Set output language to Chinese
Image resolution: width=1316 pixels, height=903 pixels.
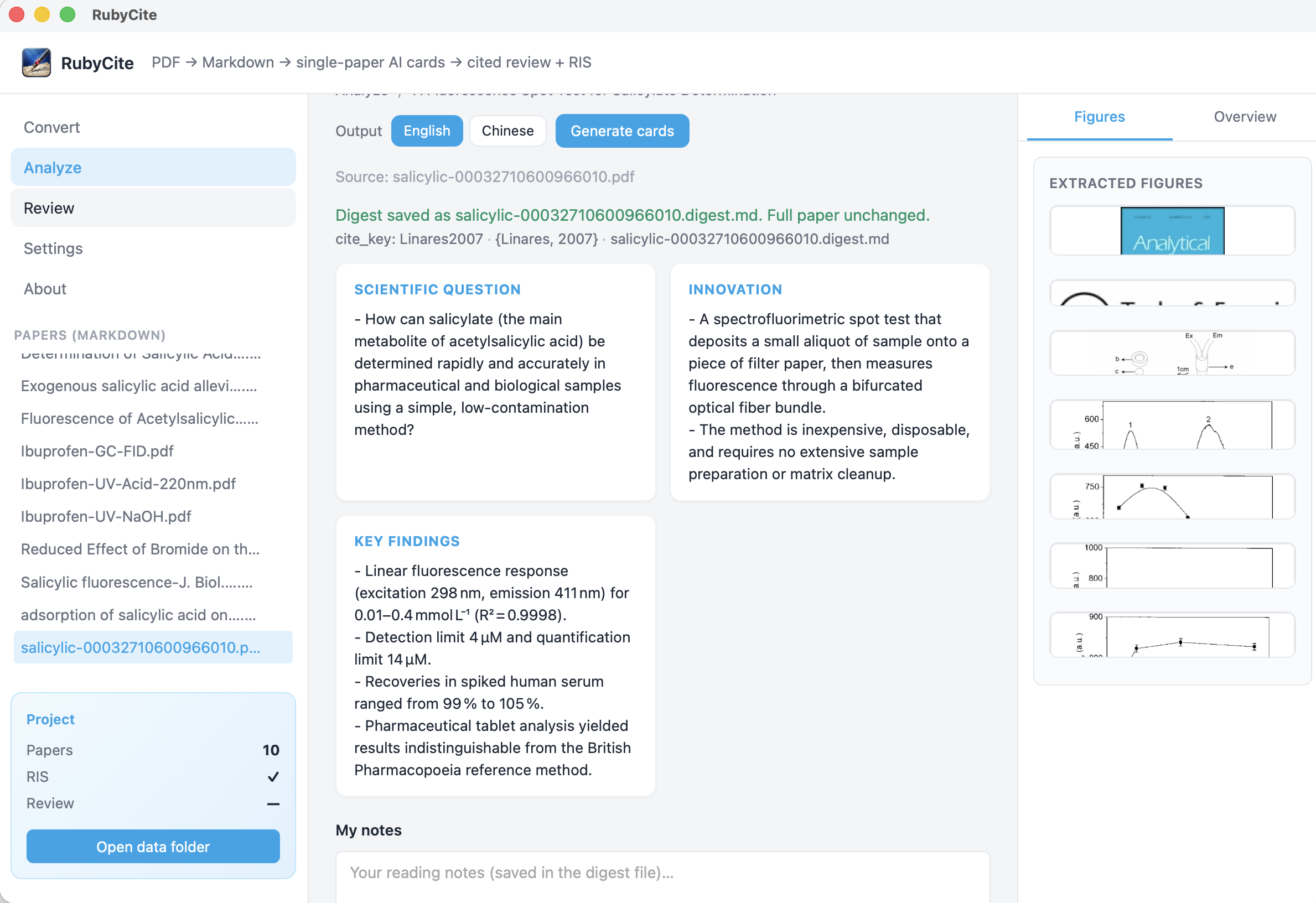pos(507,131)
